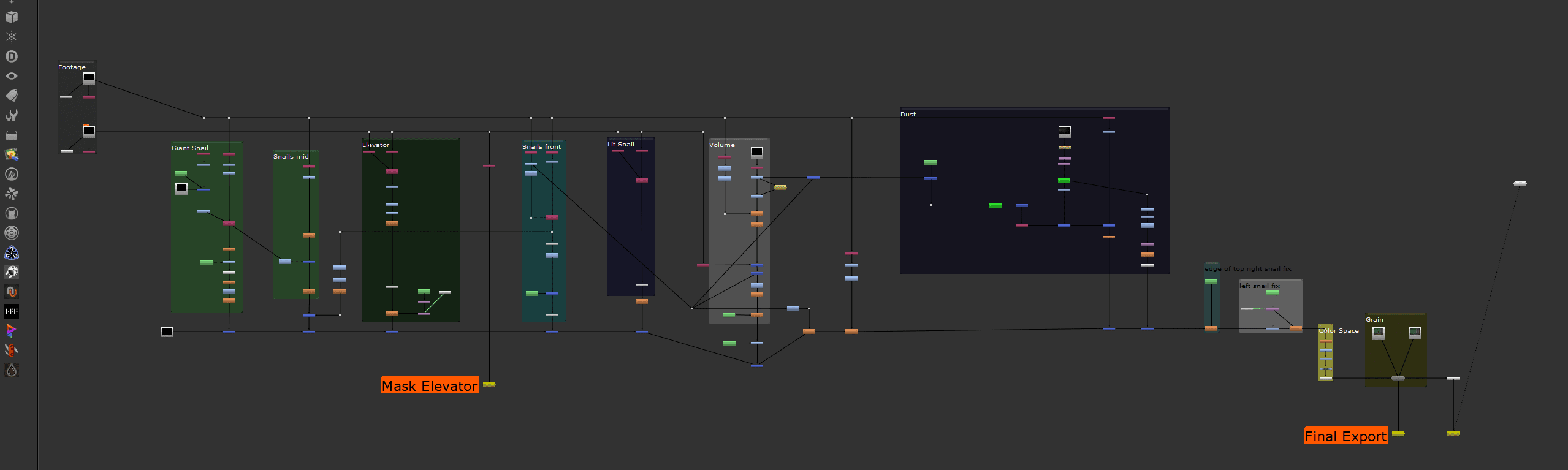The image size is (1568, 470).
Task: Open the Particles nodes menu
Action: pyautogui.click(x=11, y=37)
